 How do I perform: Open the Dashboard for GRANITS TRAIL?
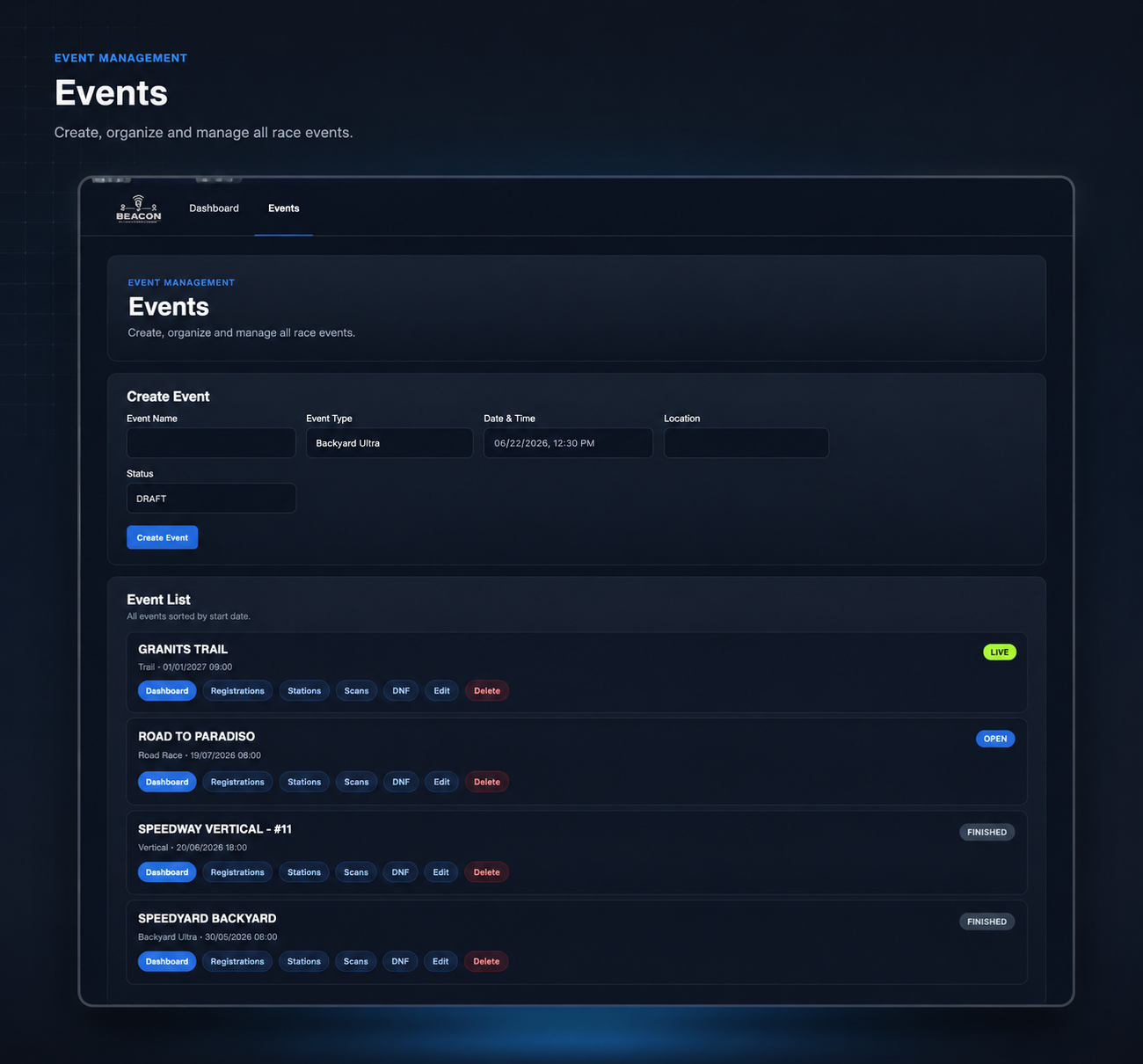click(167, 691)
